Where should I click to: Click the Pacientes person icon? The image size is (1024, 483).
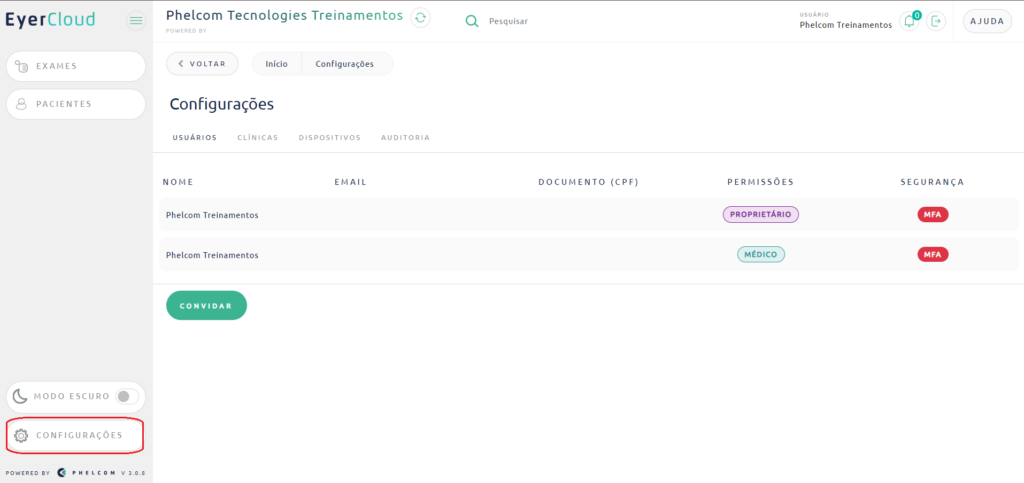click(x=21, y=104)
